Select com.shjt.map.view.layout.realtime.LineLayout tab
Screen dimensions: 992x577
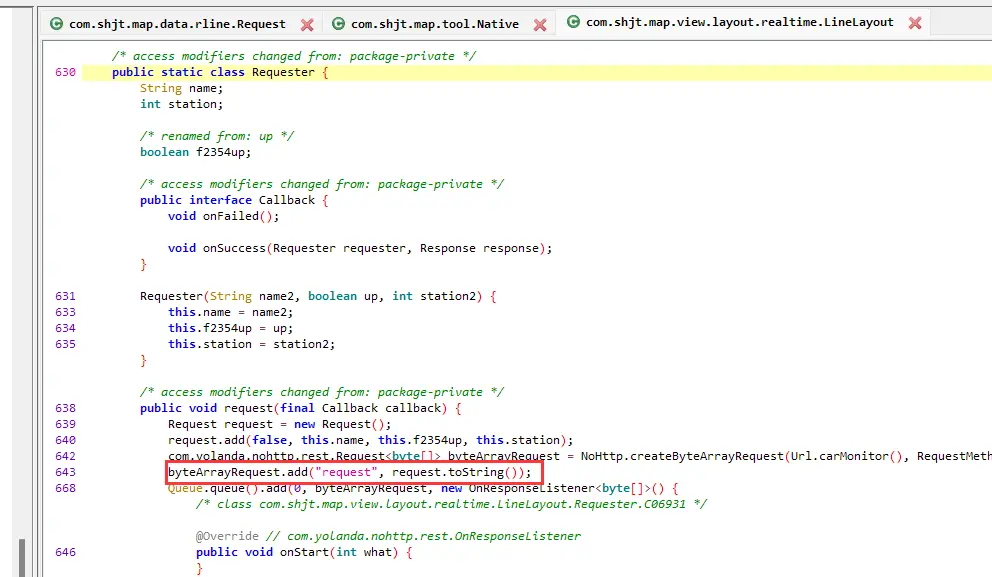tap(740, 22)
